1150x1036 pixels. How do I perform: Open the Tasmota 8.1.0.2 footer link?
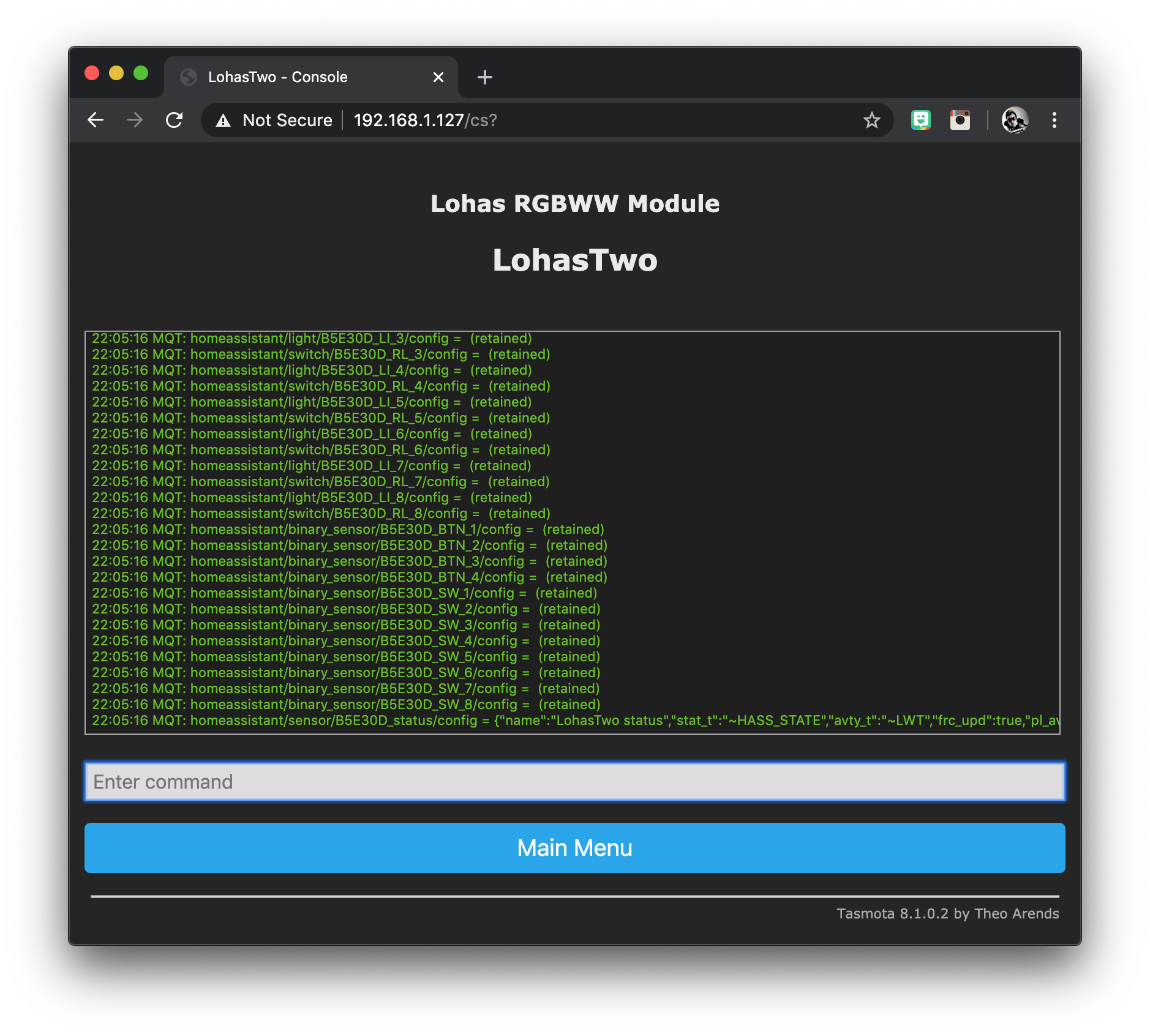click(947, 914)
